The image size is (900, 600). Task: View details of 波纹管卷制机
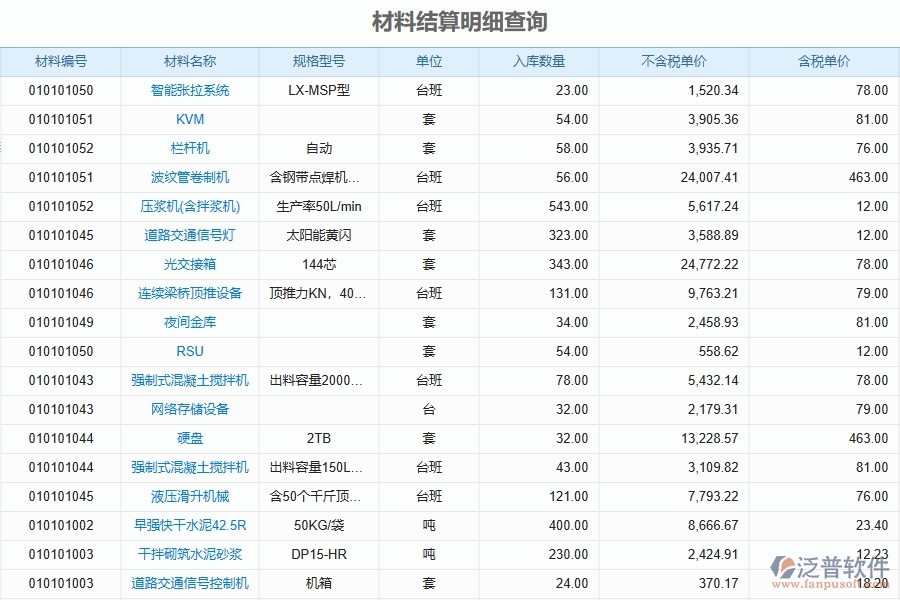click(189, 177)
